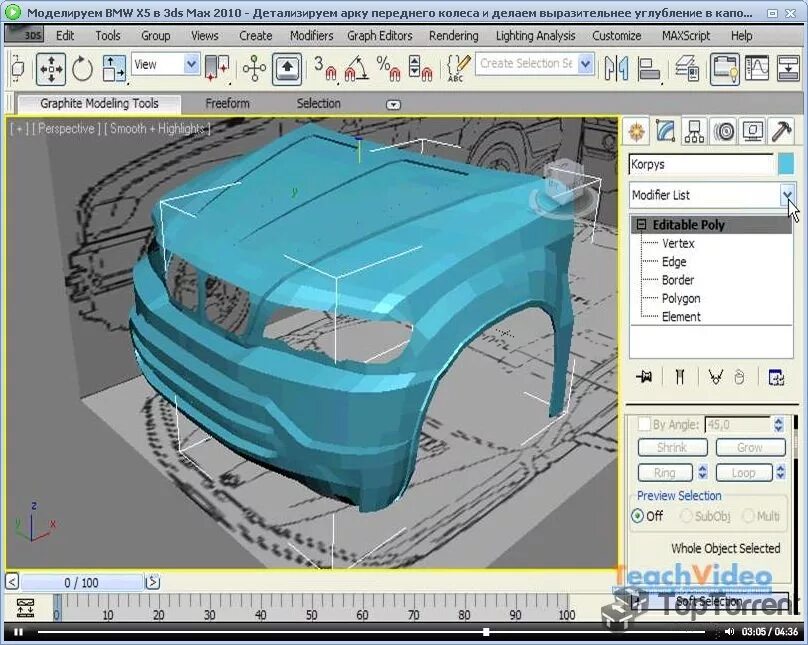The width and height of the screenshot is (808, 645).
Task: Toggle the Angle Snap icon
Action: (357, 69)
